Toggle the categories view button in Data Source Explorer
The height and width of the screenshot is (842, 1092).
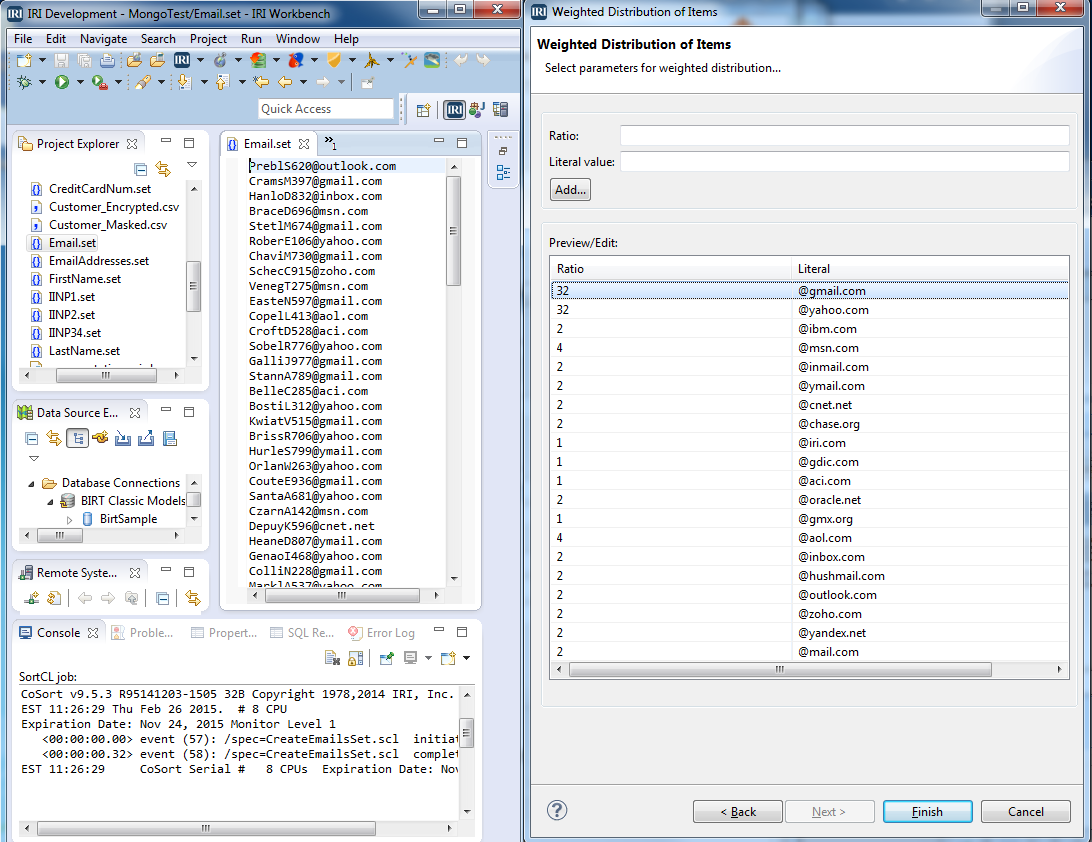point(77,438)
